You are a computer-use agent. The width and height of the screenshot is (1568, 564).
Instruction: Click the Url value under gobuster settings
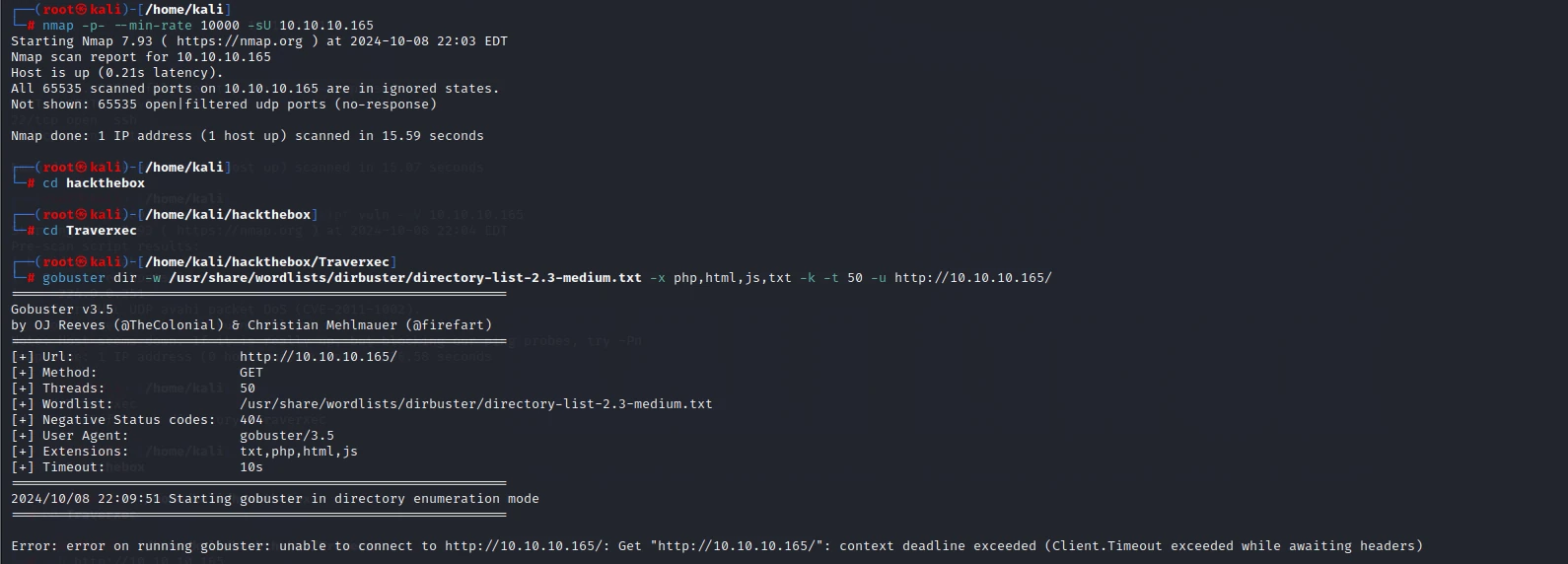click(319, 357)
